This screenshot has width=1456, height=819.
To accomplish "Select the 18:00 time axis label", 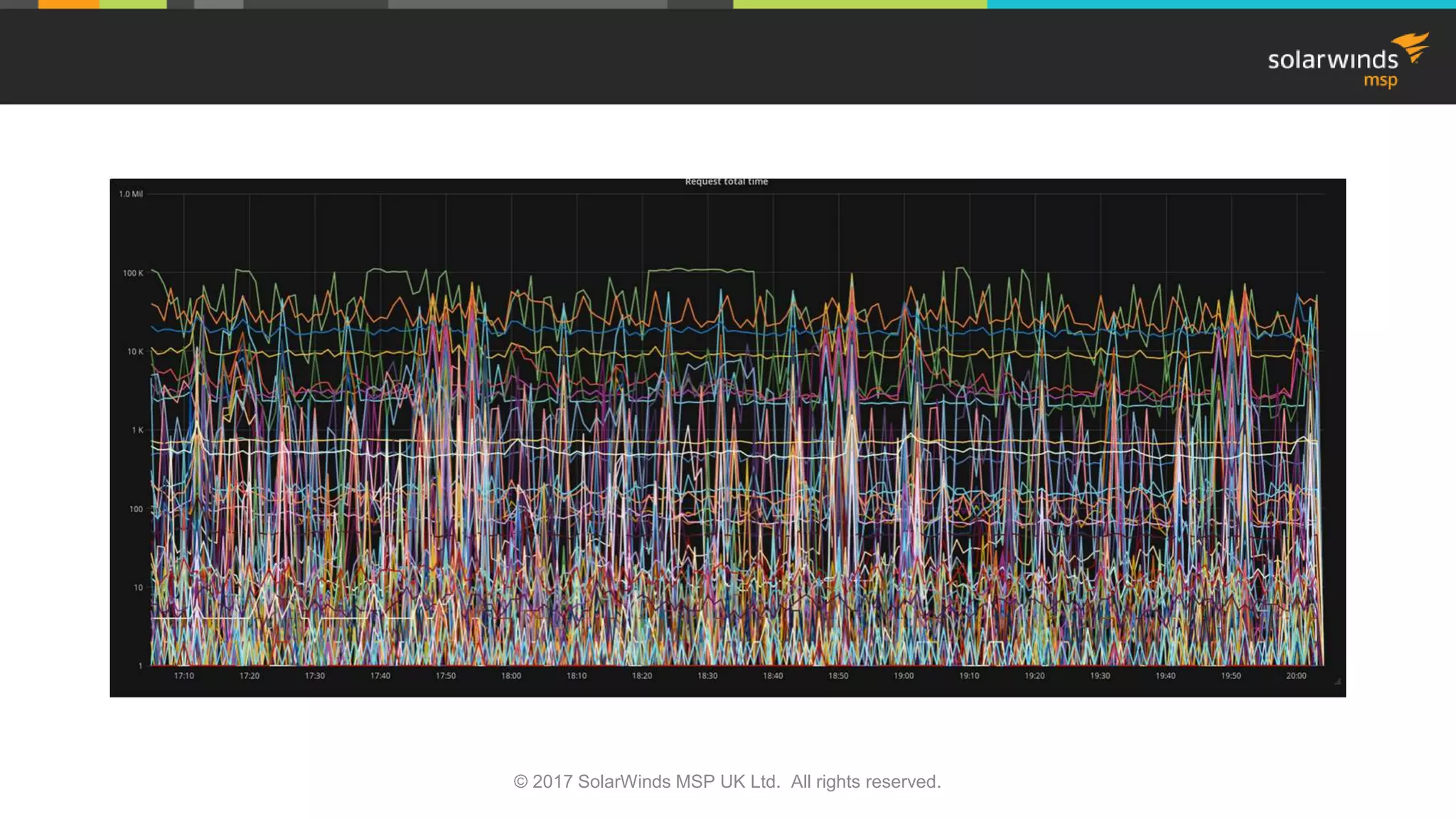I will (x=510, y=675).
